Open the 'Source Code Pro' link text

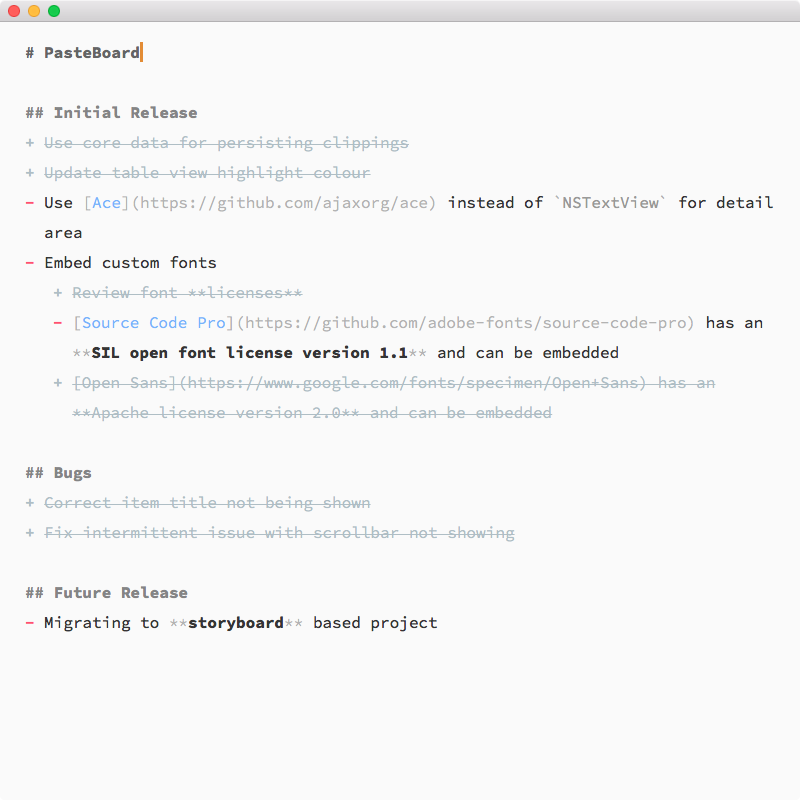coord(154,323)
